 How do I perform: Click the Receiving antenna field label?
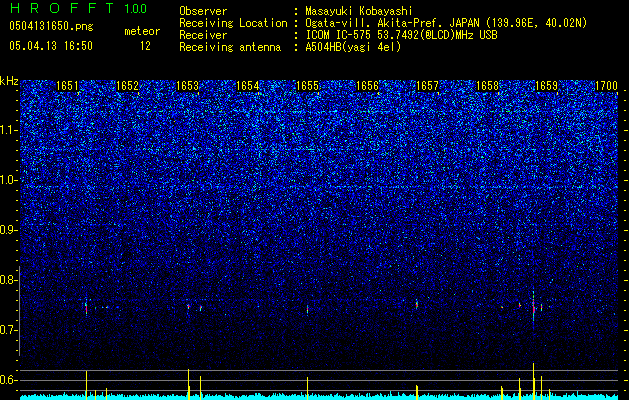(230, 47)
